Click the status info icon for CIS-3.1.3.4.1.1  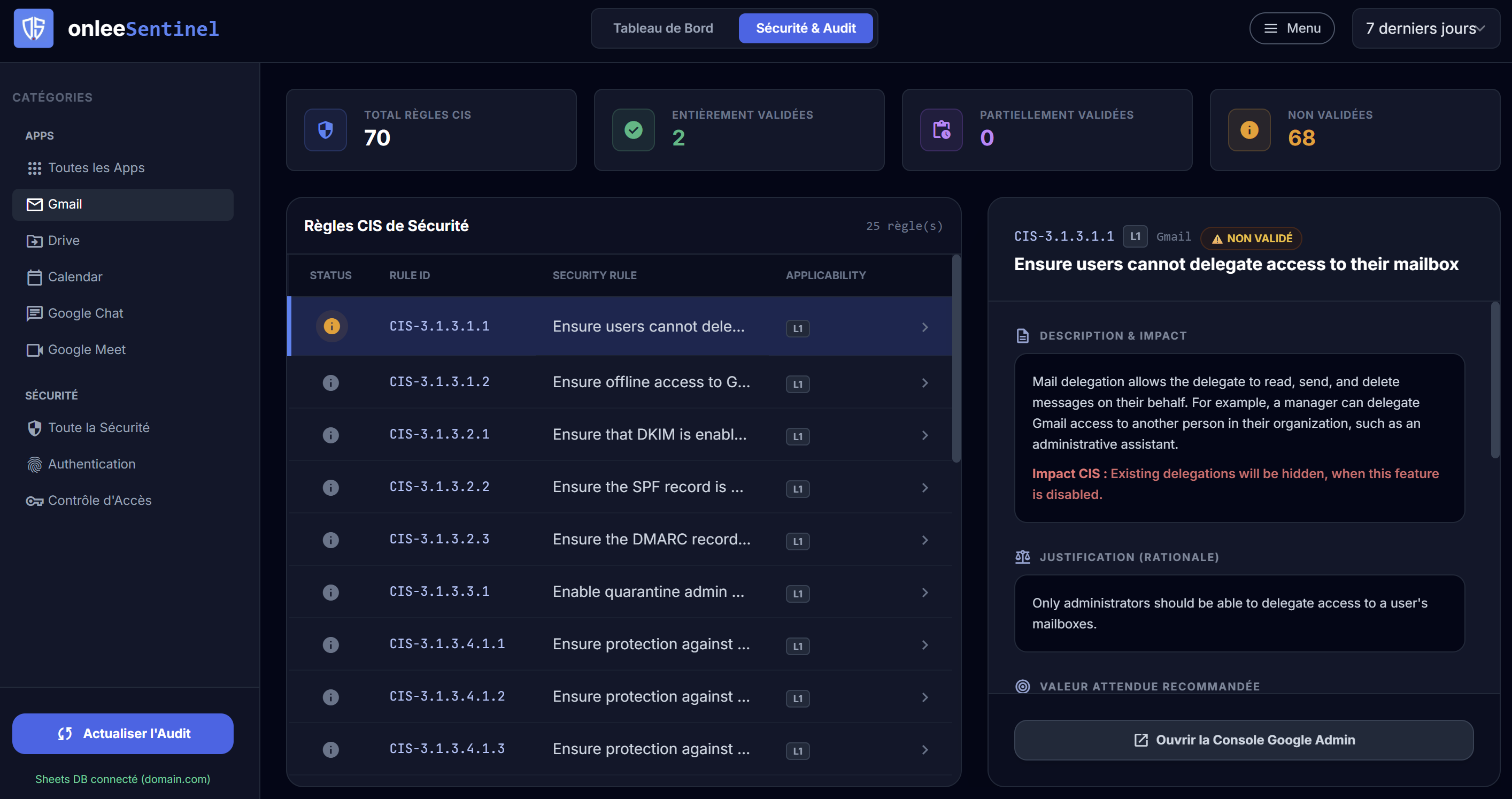[330, 644]
